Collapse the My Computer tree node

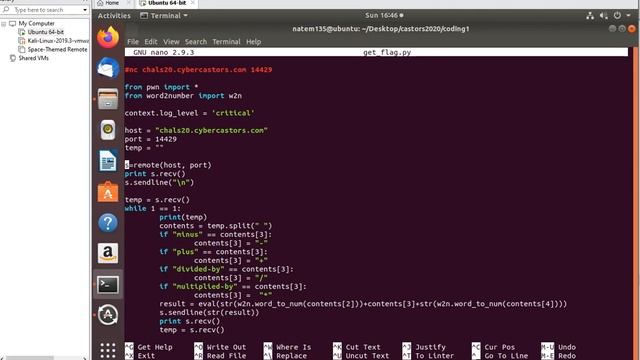click(x=4, y=24)
